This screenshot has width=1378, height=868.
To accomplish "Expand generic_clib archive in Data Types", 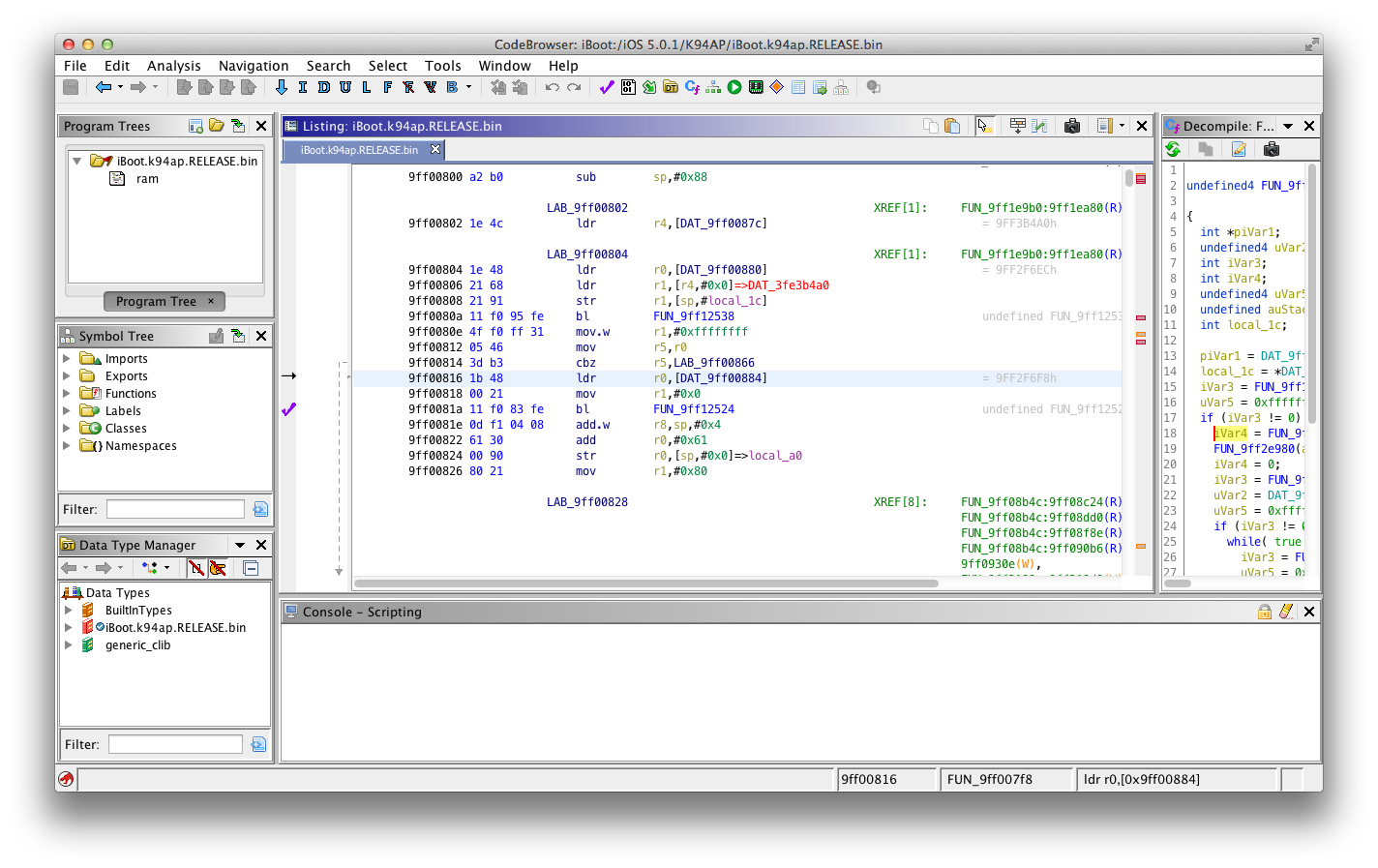I will point(69,645).
